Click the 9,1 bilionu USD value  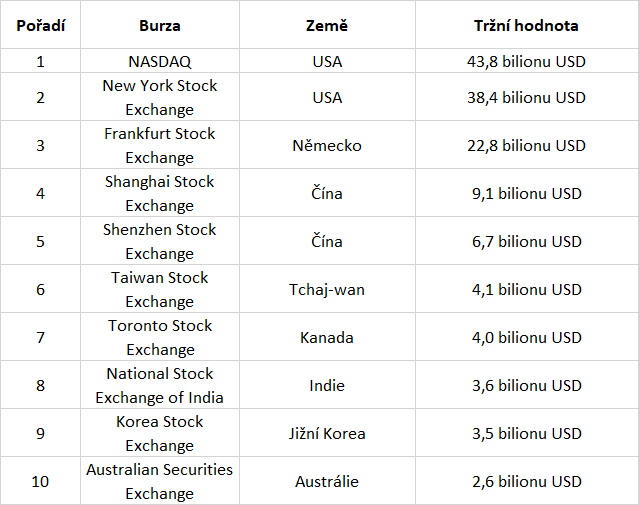pos(527,193)
